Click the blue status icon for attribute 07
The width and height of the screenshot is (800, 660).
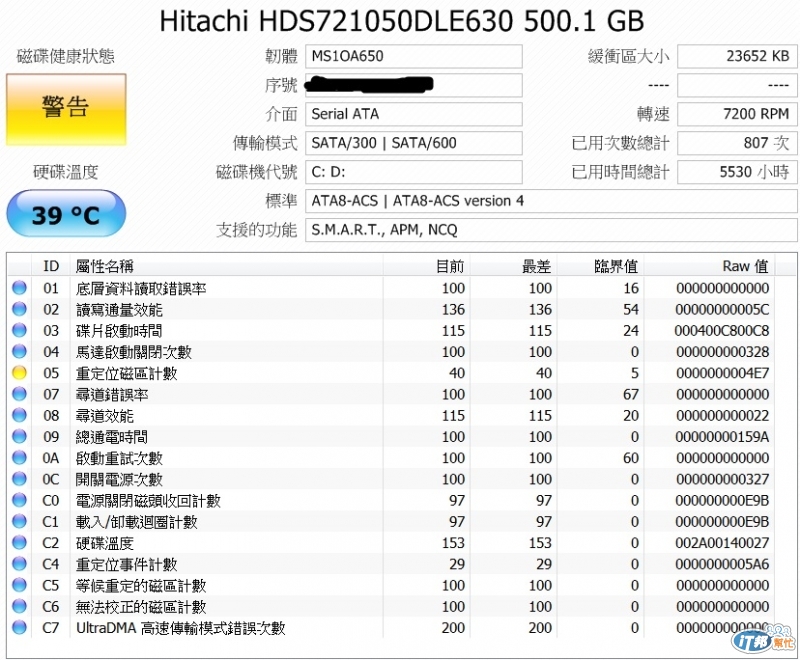tap(19, 394)
